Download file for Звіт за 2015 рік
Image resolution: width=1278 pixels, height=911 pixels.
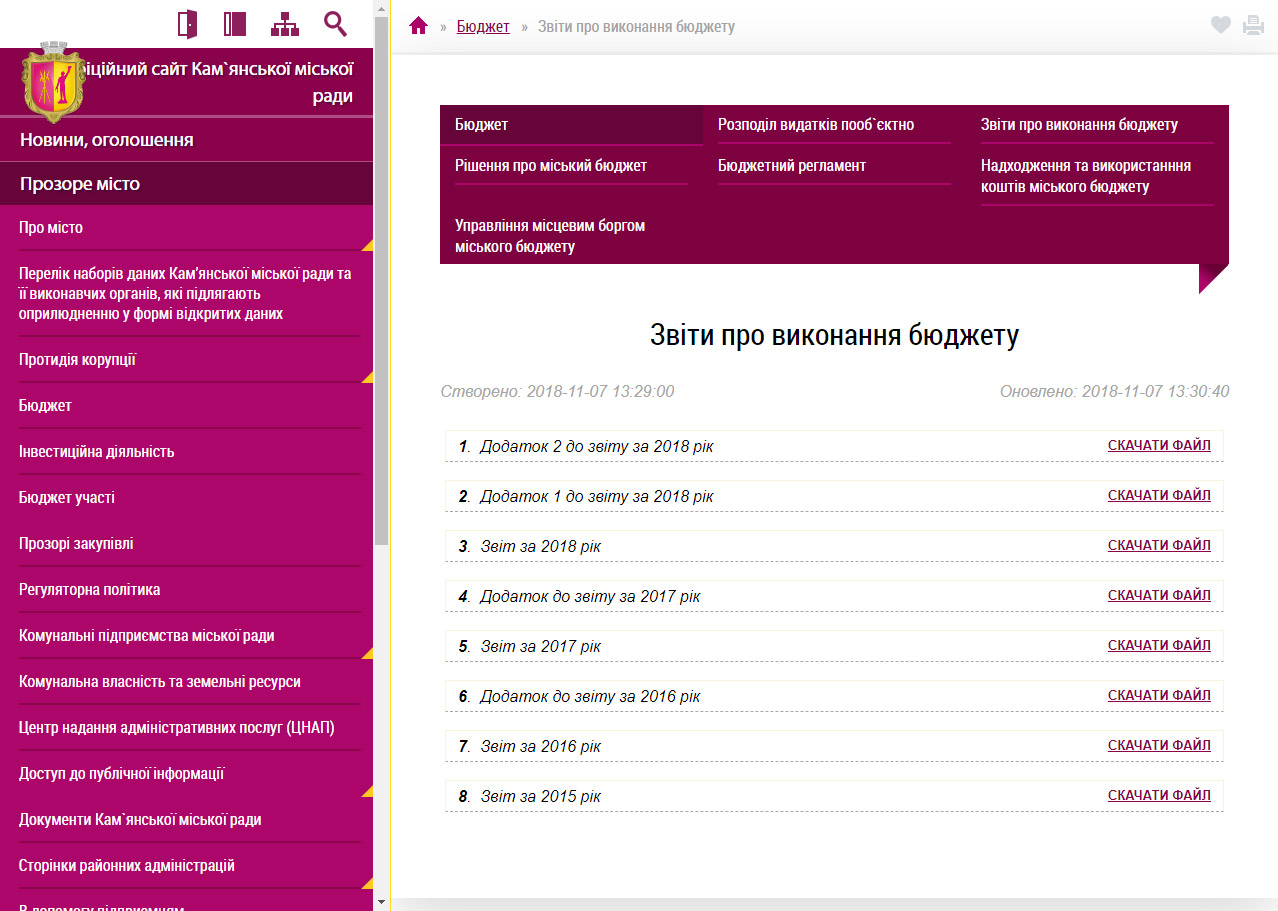[1159, 796]
